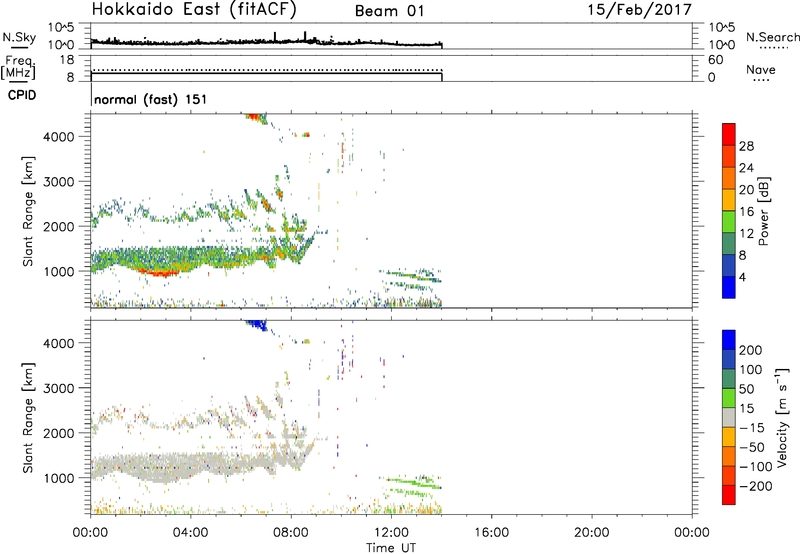Click the '4000' range tick of power panel
Image resolution: width=800 pixels, height=554 pixels.
tap(59, 137)
